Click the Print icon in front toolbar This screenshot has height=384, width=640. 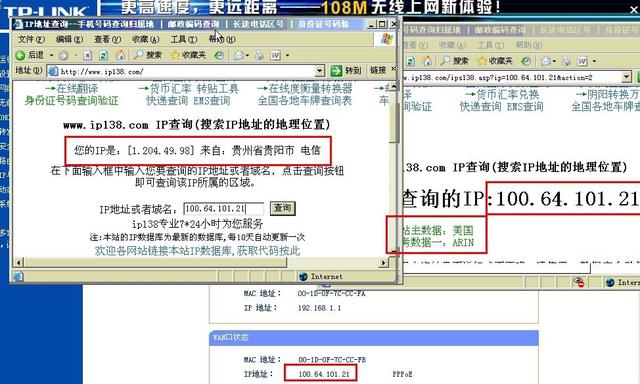click(x=259, y=55)
